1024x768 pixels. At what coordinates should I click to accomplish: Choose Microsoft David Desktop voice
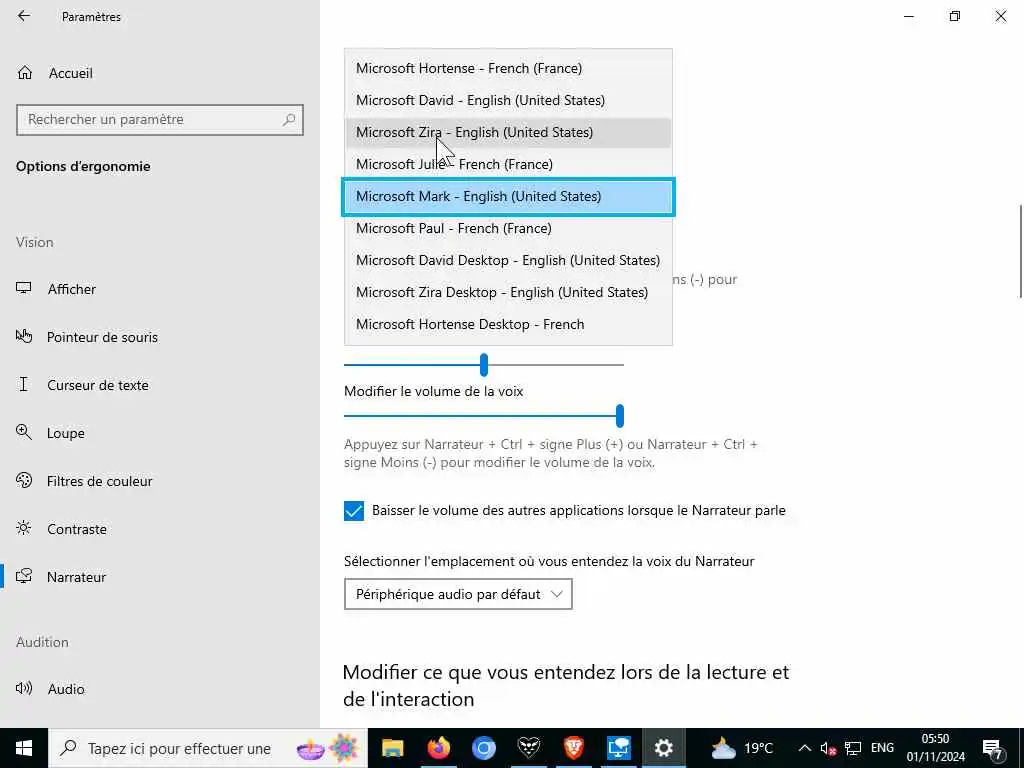click(x=508, y=260)
